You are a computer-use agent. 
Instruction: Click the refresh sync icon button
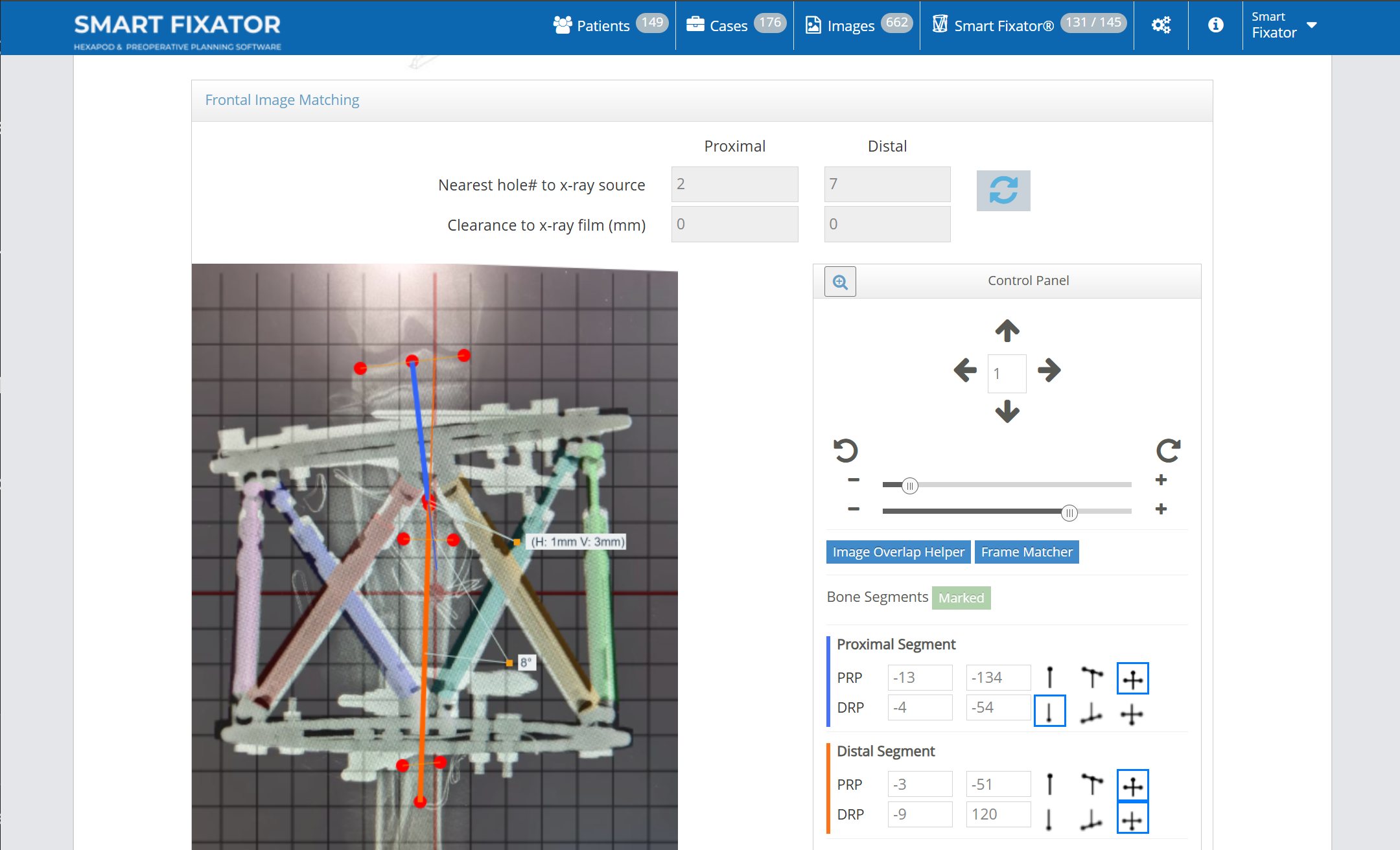[x=1003, y=190]
